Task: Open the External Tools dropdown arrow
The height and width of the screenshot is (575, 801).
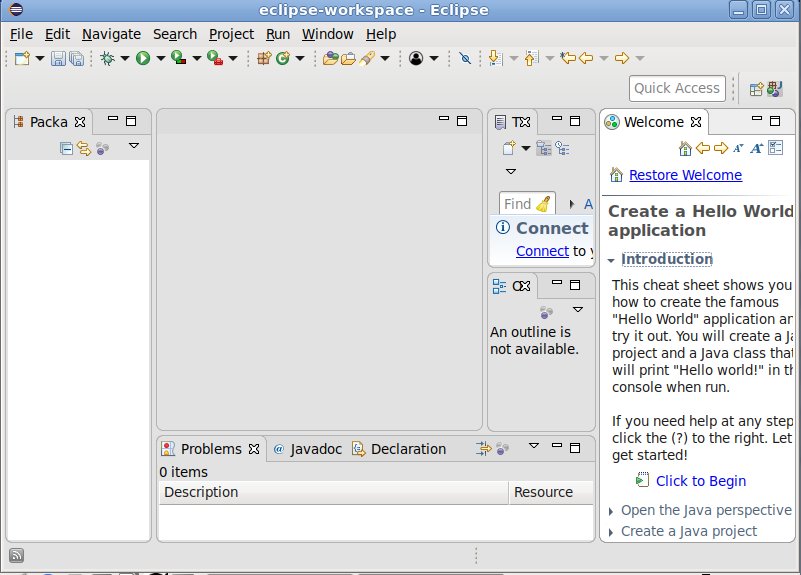Action: pos(233,58)
